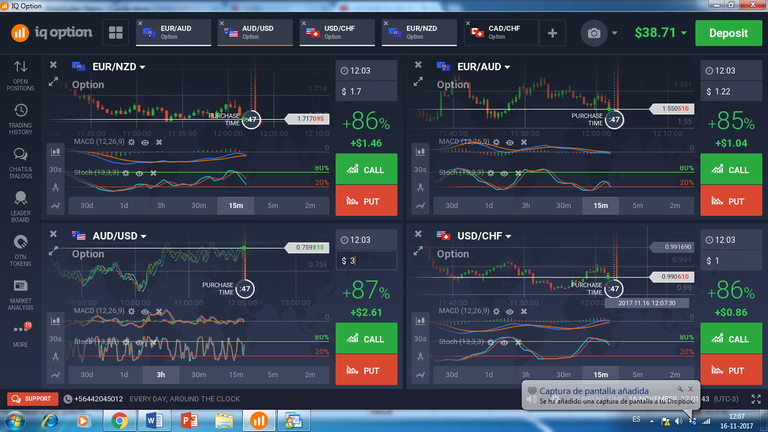768x432 pixels.
Task: Expand the EUR/AUD chart to fullscreen
Action: (x=418, y=82)
